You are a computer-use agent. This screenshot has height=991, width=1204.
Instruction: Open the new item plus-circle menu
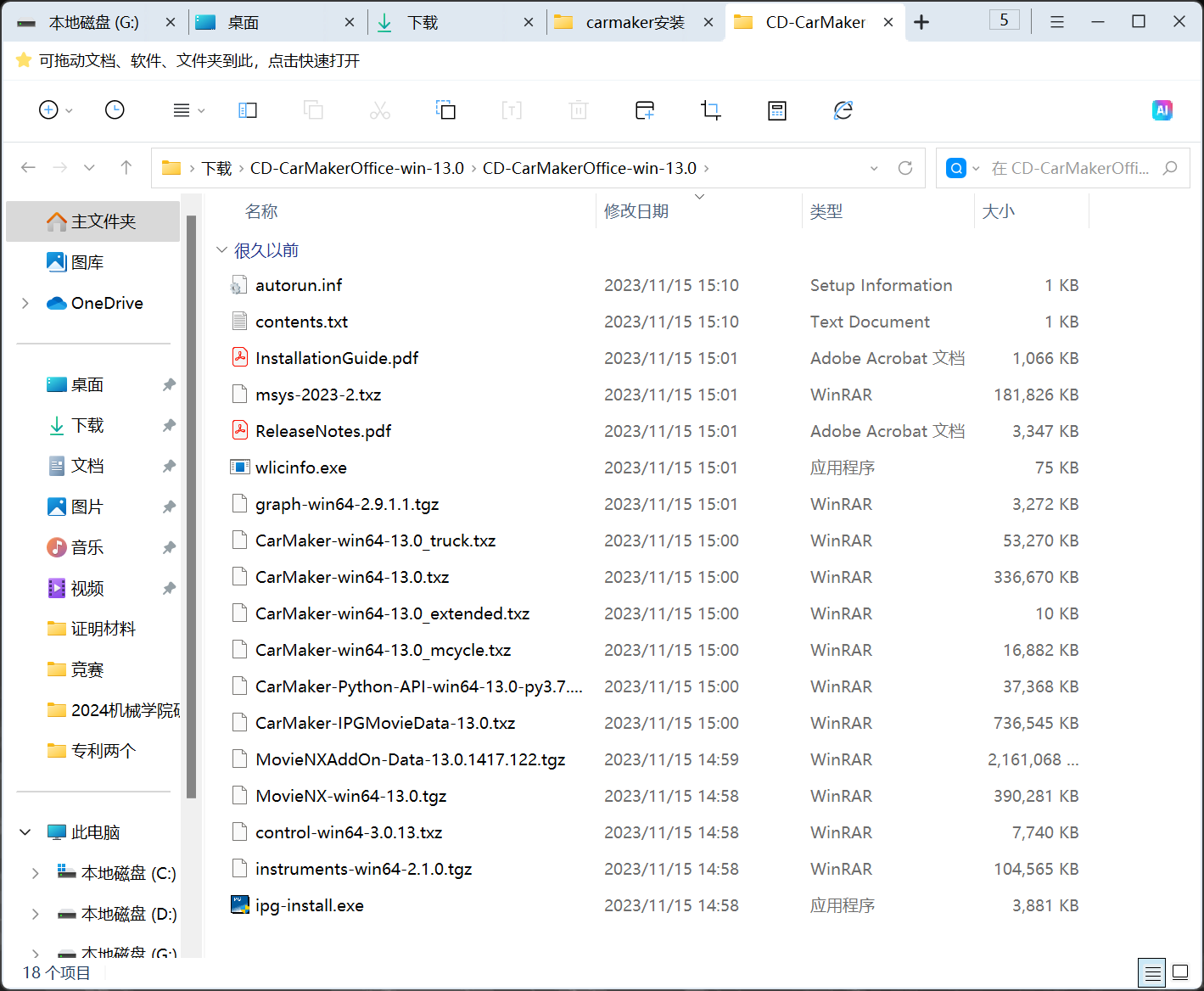(56, 110)
